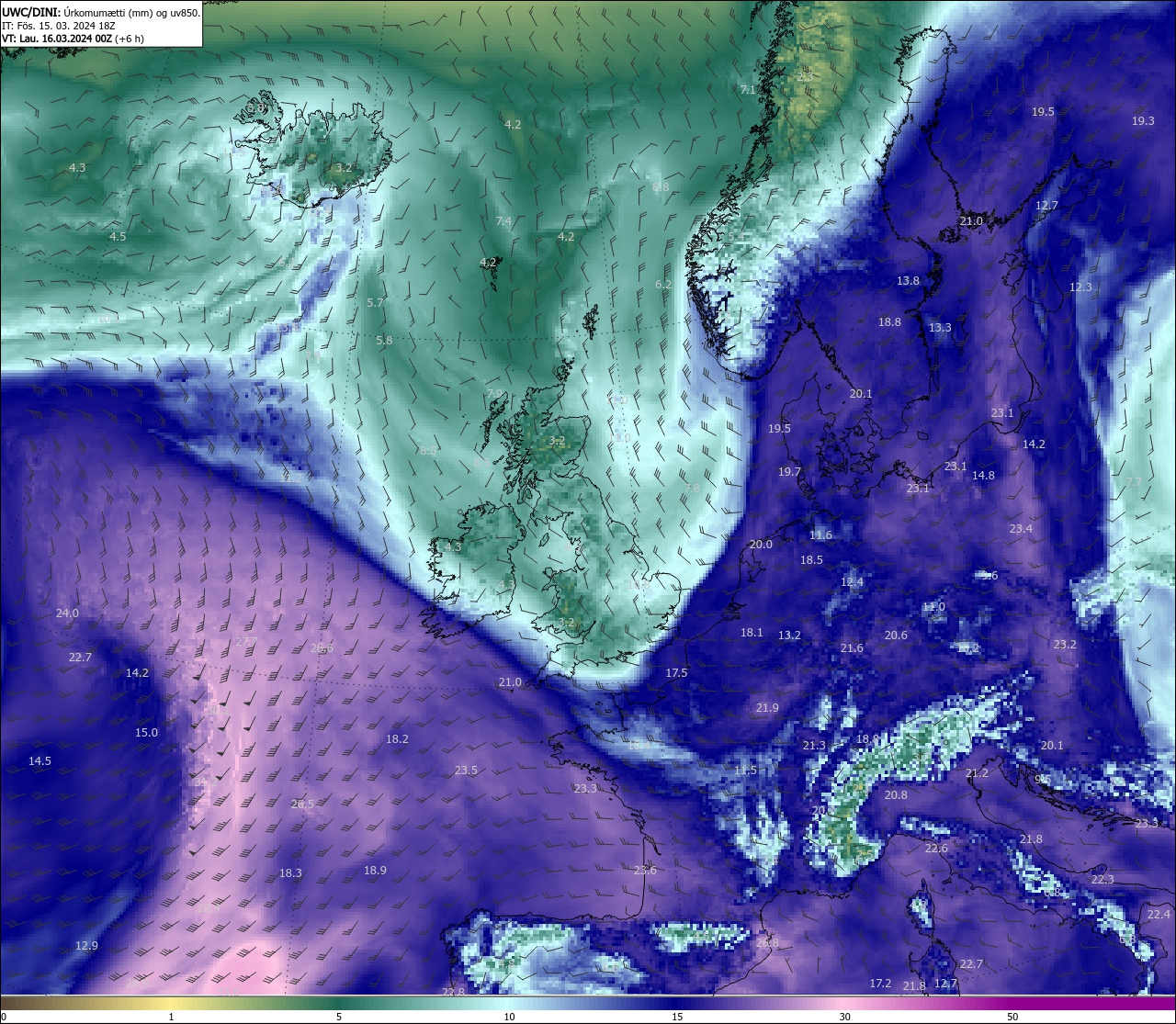
Task: Click the 22.6 value on the map
Action: [x=936, y=849]
